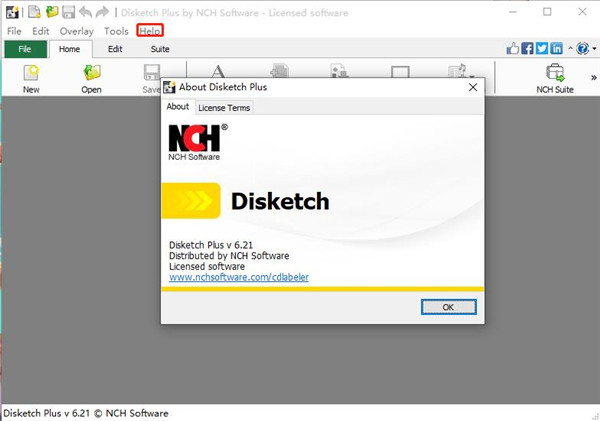Click the Save button in the ribbon
The height and width of the screenshot is (421, 600).
click(x=152, y=79)
